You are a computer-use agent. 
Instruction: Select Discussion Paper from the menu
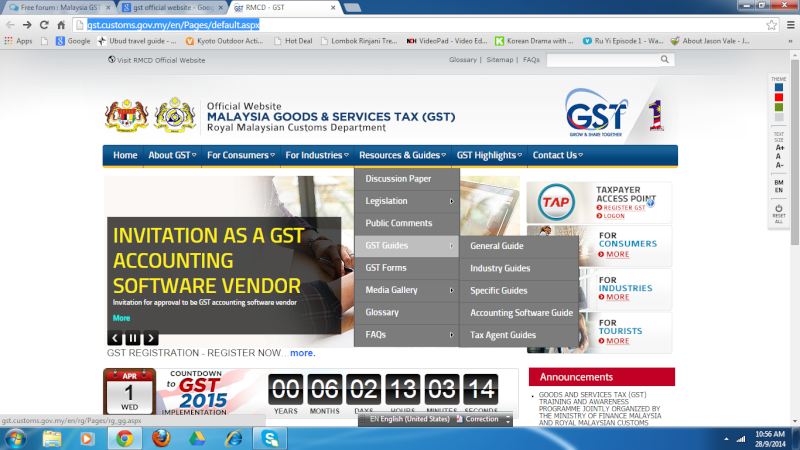407,179
